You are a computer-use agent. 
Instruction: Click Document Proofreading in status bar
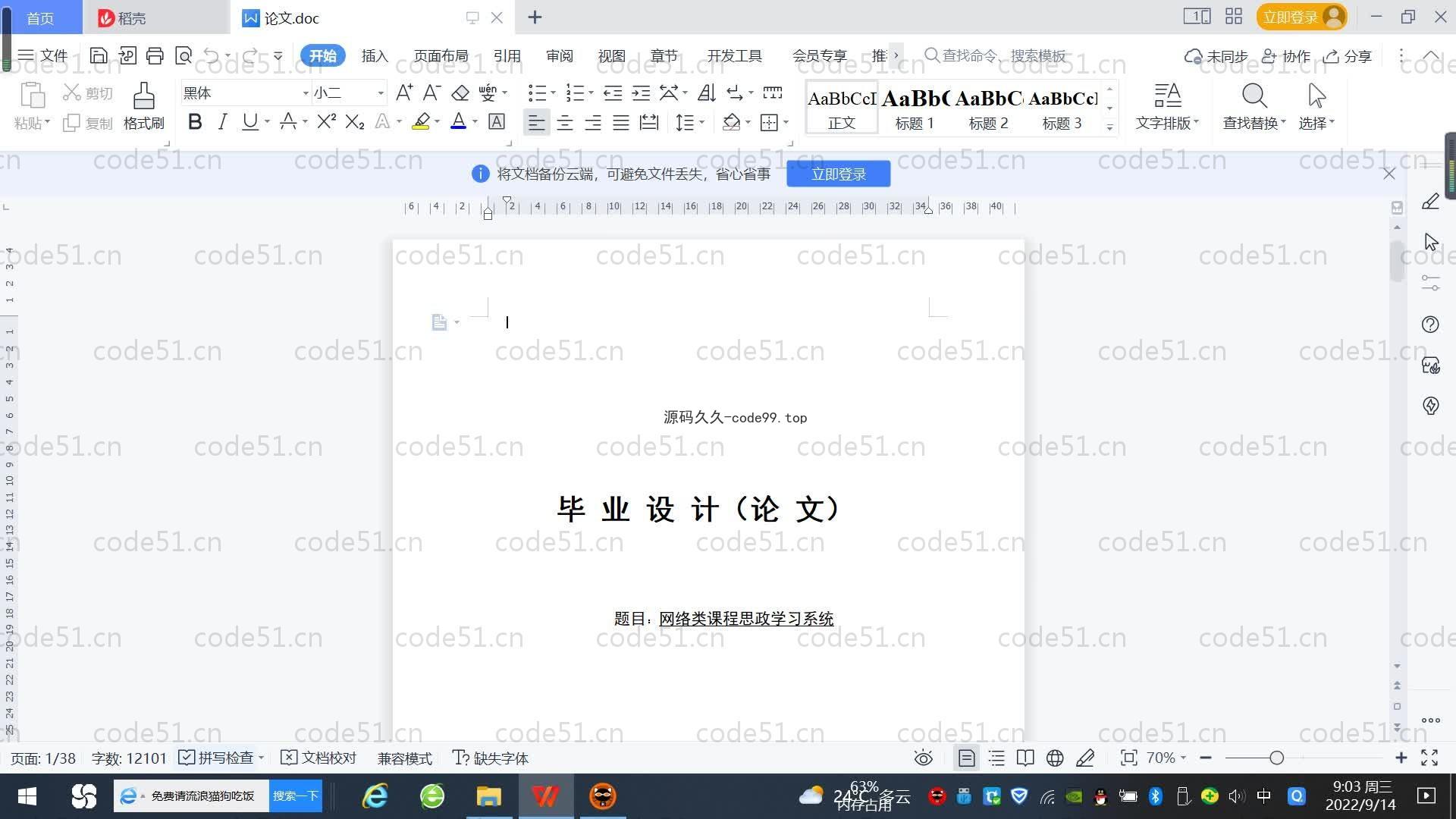pyautogui.click(x=318, y=758)
